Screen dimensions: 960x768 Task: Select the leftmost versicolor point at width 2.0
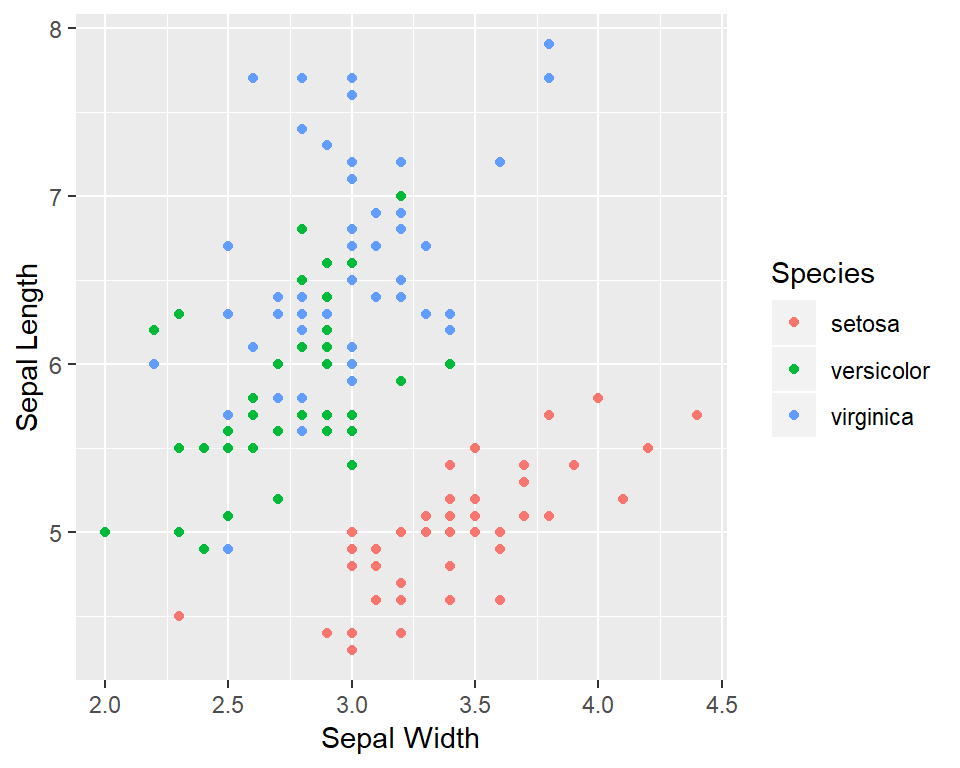[105, 532]
